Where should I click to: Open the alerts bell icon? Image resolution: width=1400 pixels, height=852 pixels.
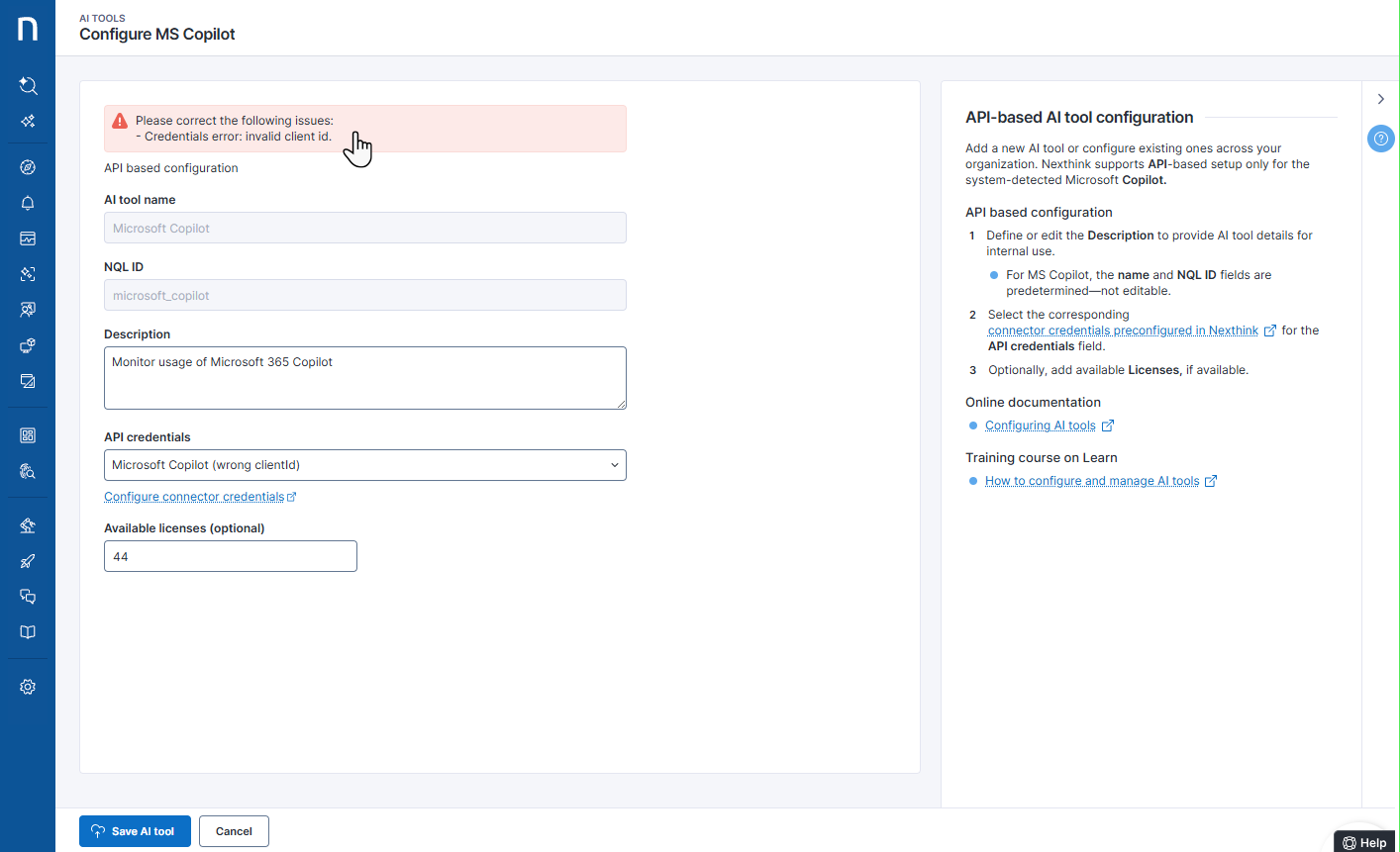(28, 203)
